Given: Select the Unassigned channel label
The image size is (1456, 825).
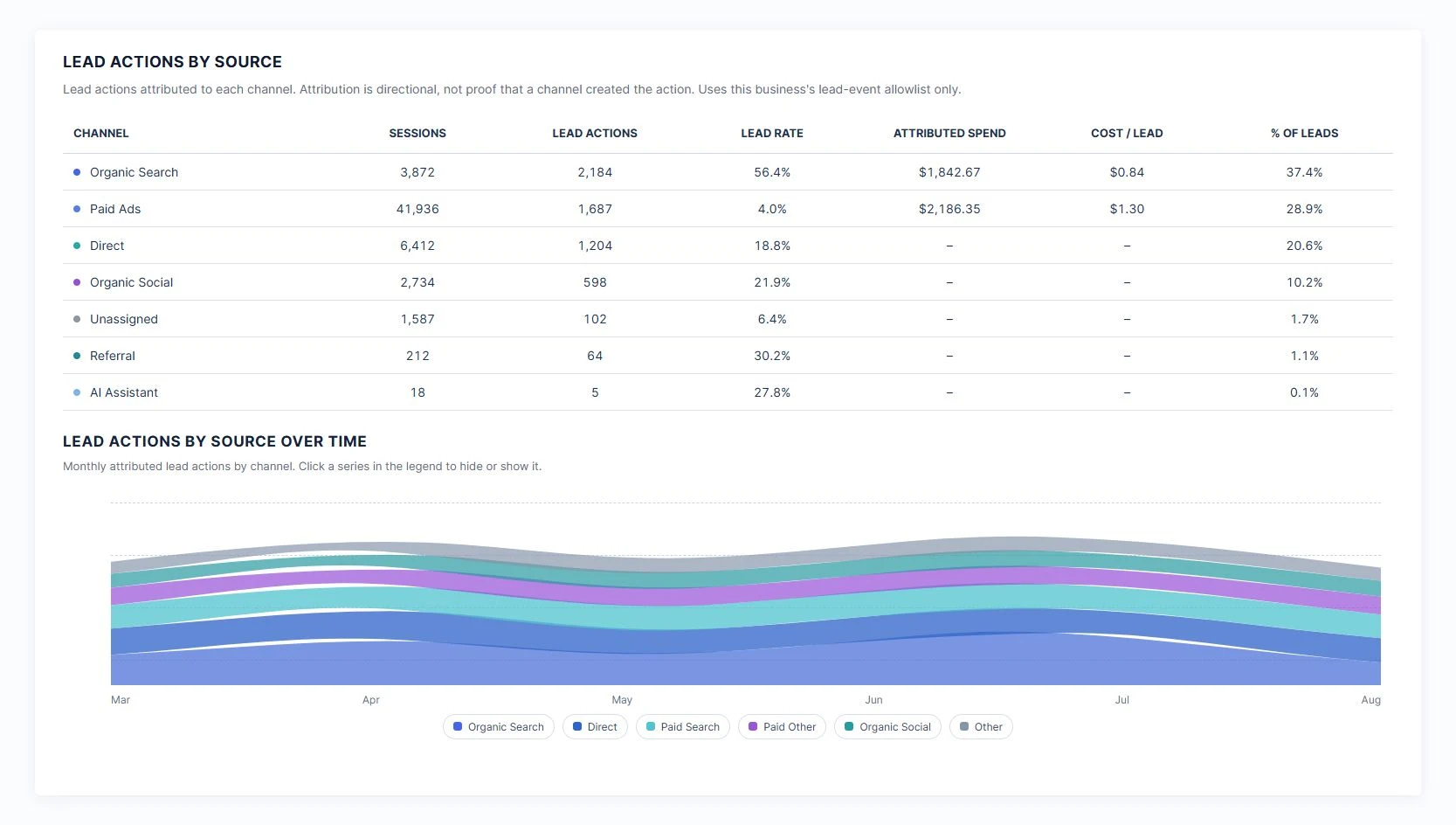Looking at the screenshot, I should [124, 319].
